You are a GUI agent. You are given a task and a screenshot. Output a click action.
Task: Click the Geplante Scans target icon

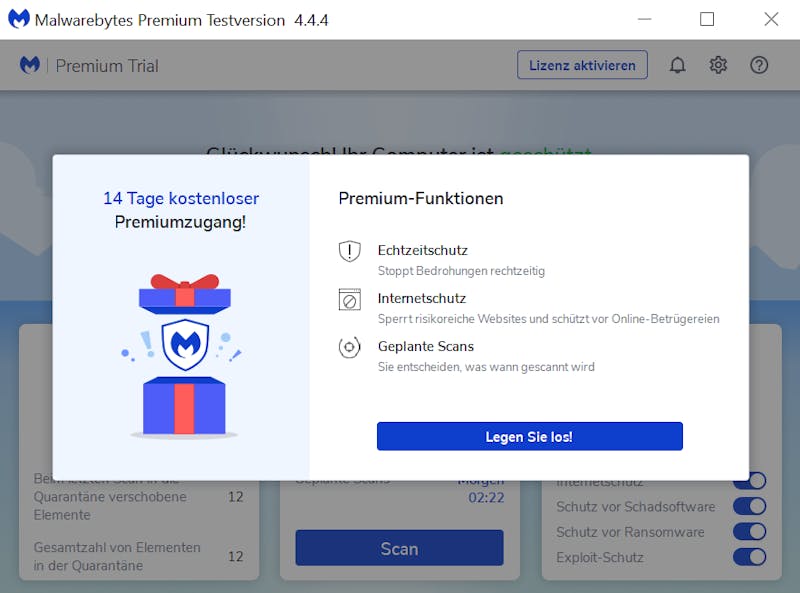349,348
